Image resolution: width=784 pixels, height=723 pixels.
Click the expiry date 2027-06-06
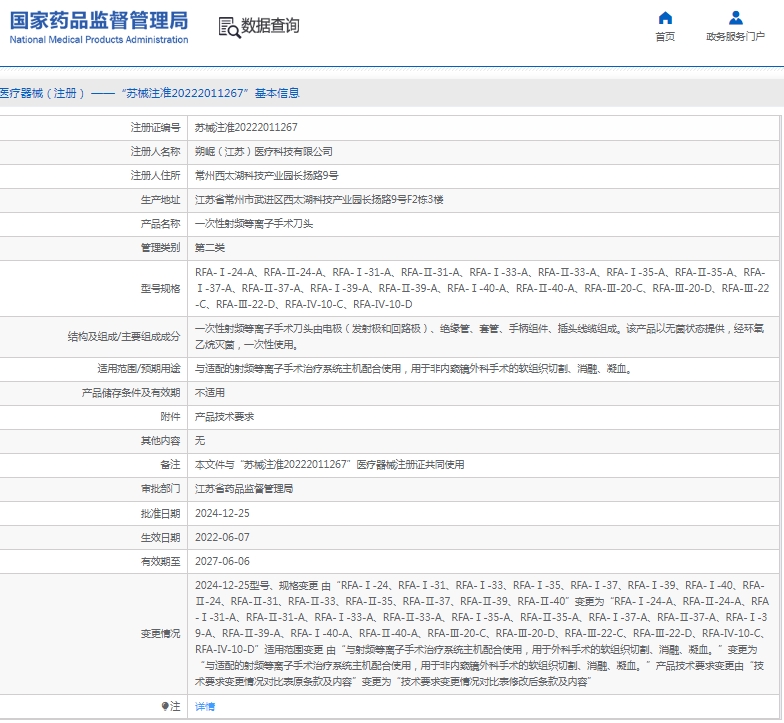(222, 562)
